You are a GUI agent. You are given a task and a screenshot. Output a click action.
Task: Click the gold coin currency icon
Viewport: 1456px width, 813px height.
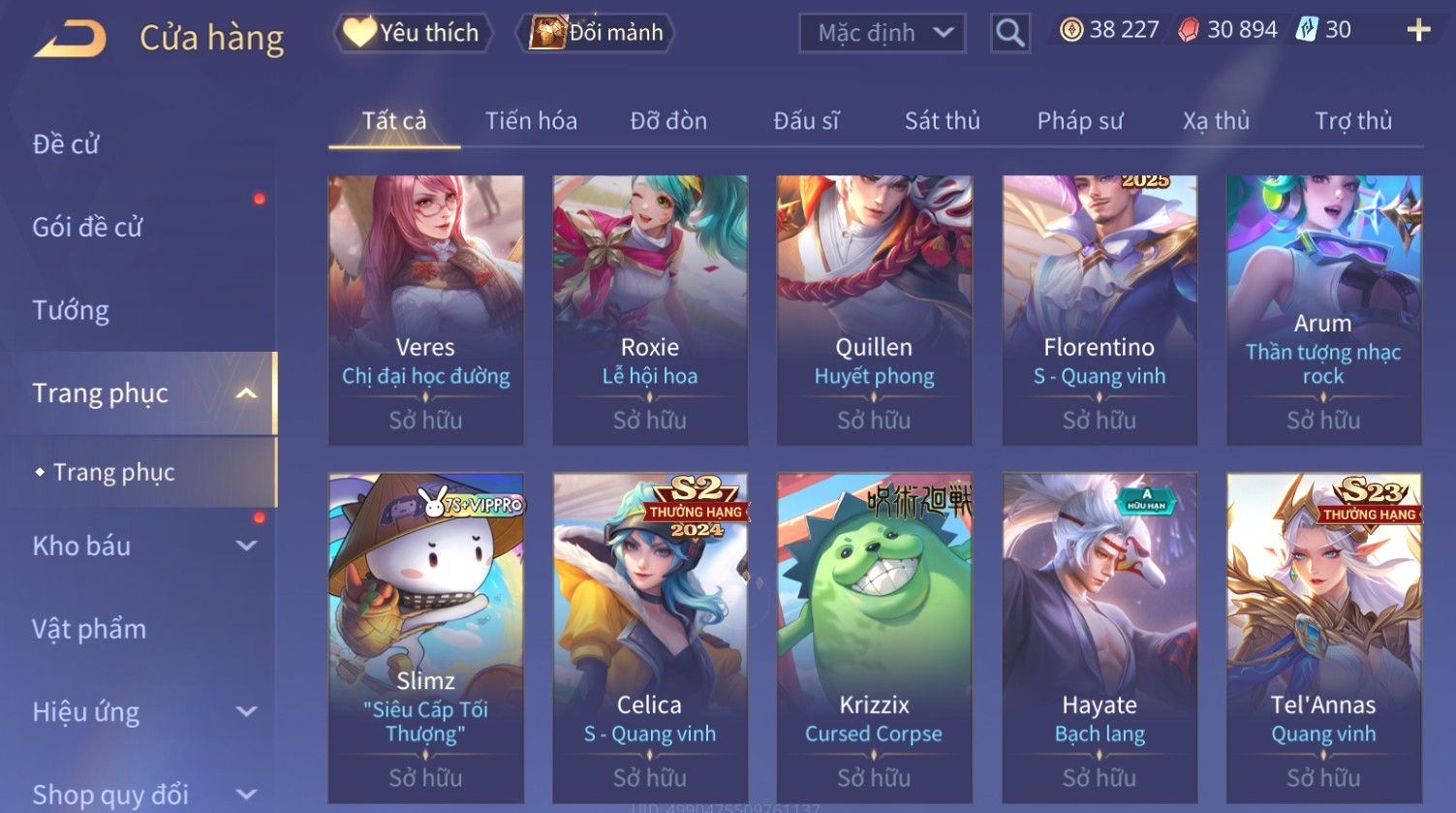[1071, 30]
